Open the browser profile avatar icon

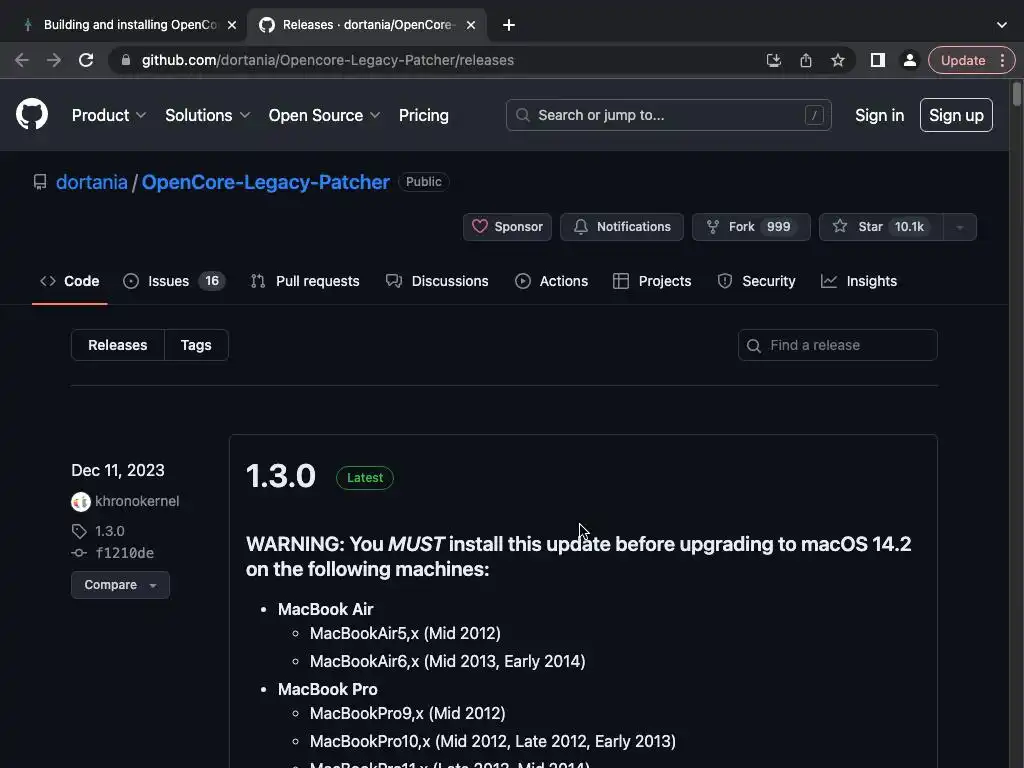909,60
